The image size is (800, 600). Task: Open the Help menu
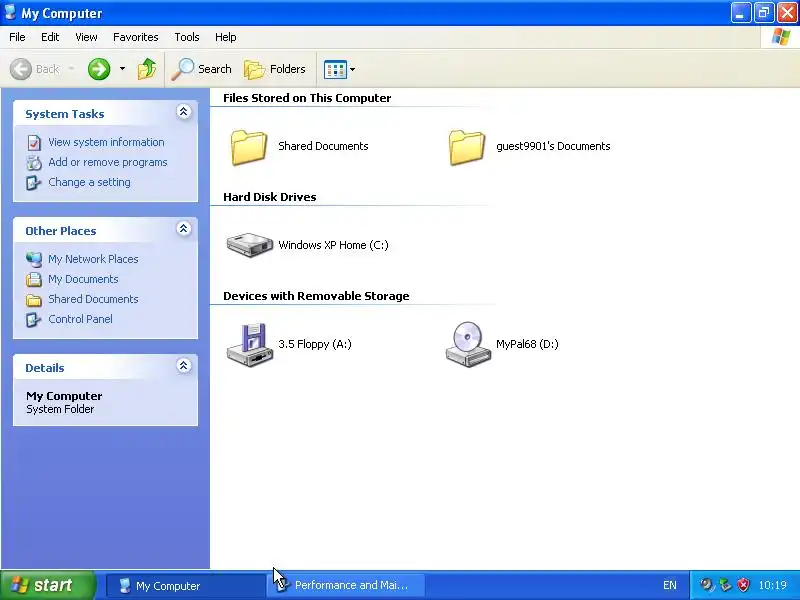coord(226,37)
